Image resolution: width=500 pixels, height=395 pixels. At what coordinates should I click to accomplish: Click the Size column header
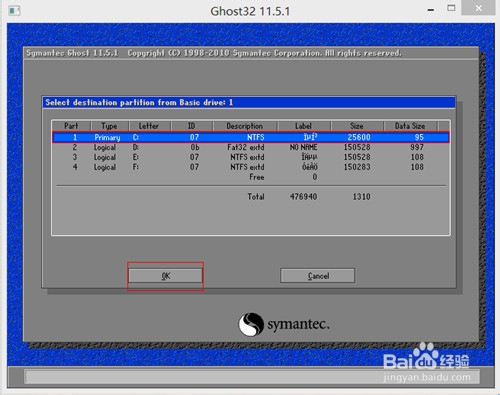[x=357, y=126]
